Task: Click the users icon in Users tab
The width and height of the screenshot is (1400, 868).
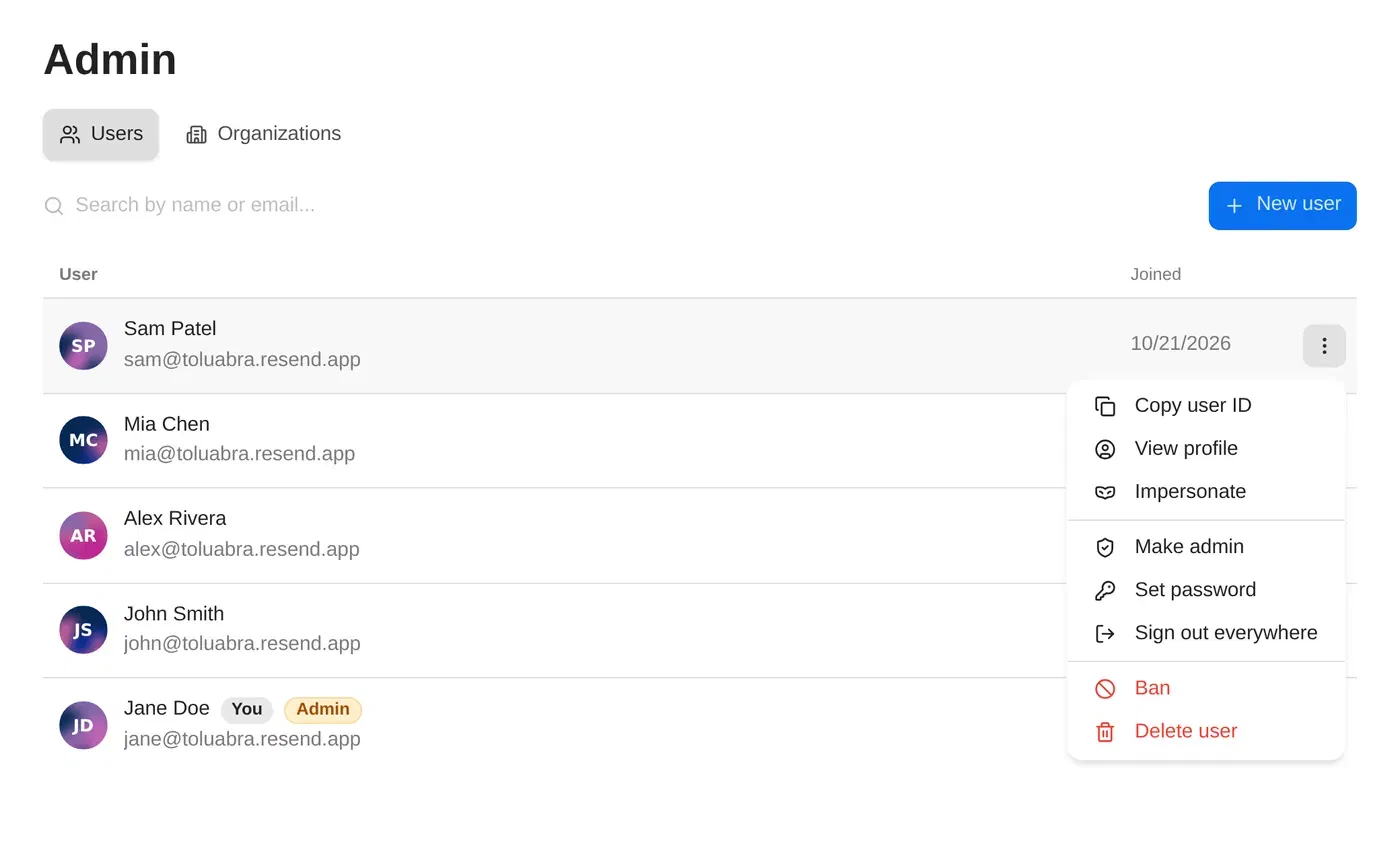Action: pos(70,134)
